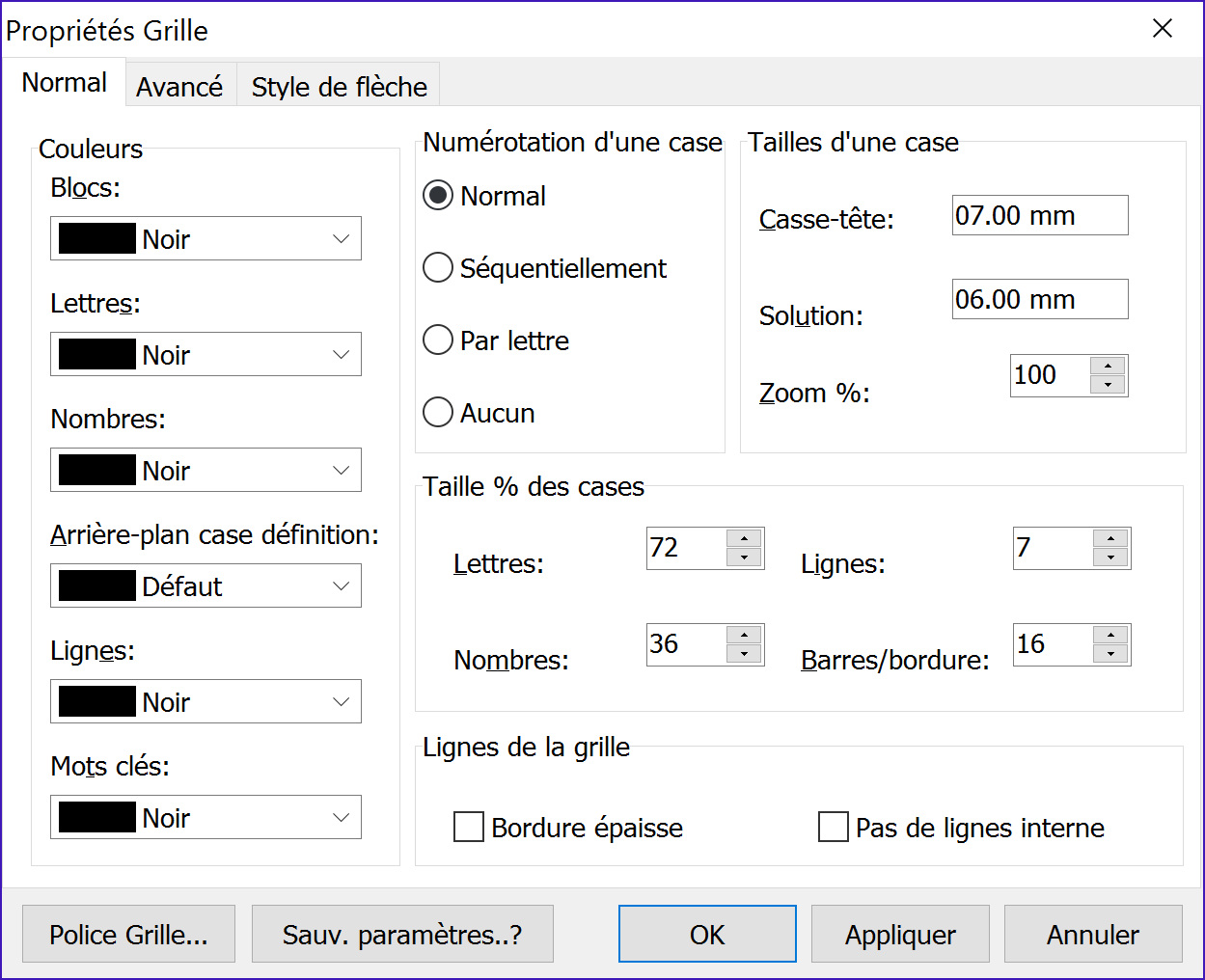Screen dimensions: 1205x980
Task: Increase Nombres size percent with up arrow
Action: pyautogui.click(x=744, y=635)
